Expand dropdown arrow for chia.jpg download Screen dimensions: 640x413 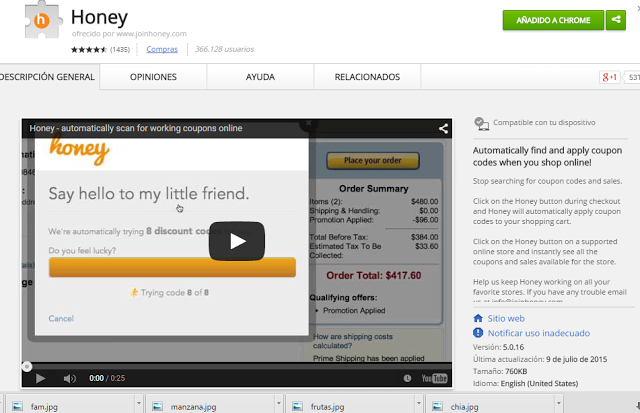pos(559,403)
